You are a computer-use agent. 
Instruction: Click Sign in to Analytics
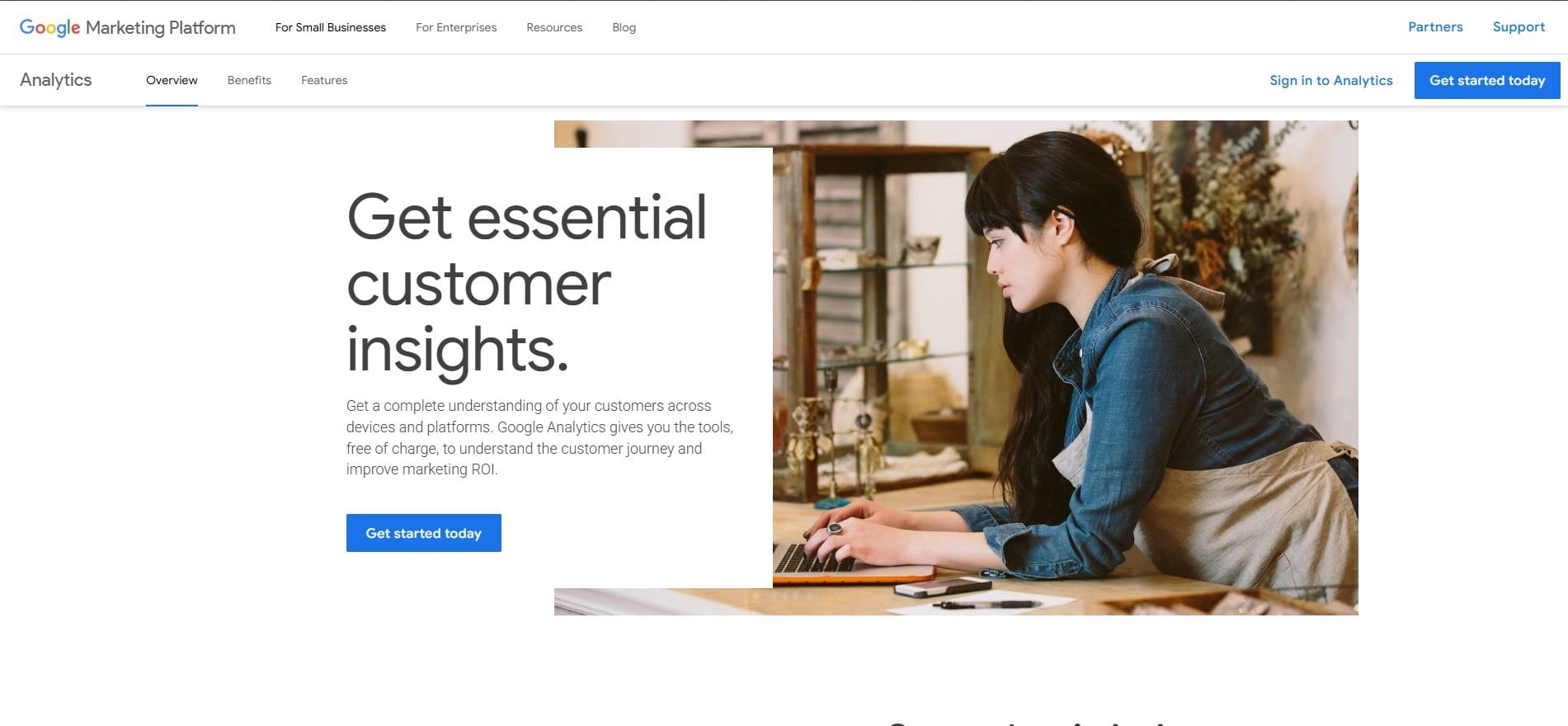pyautogui.click(x=1331, y=80)
